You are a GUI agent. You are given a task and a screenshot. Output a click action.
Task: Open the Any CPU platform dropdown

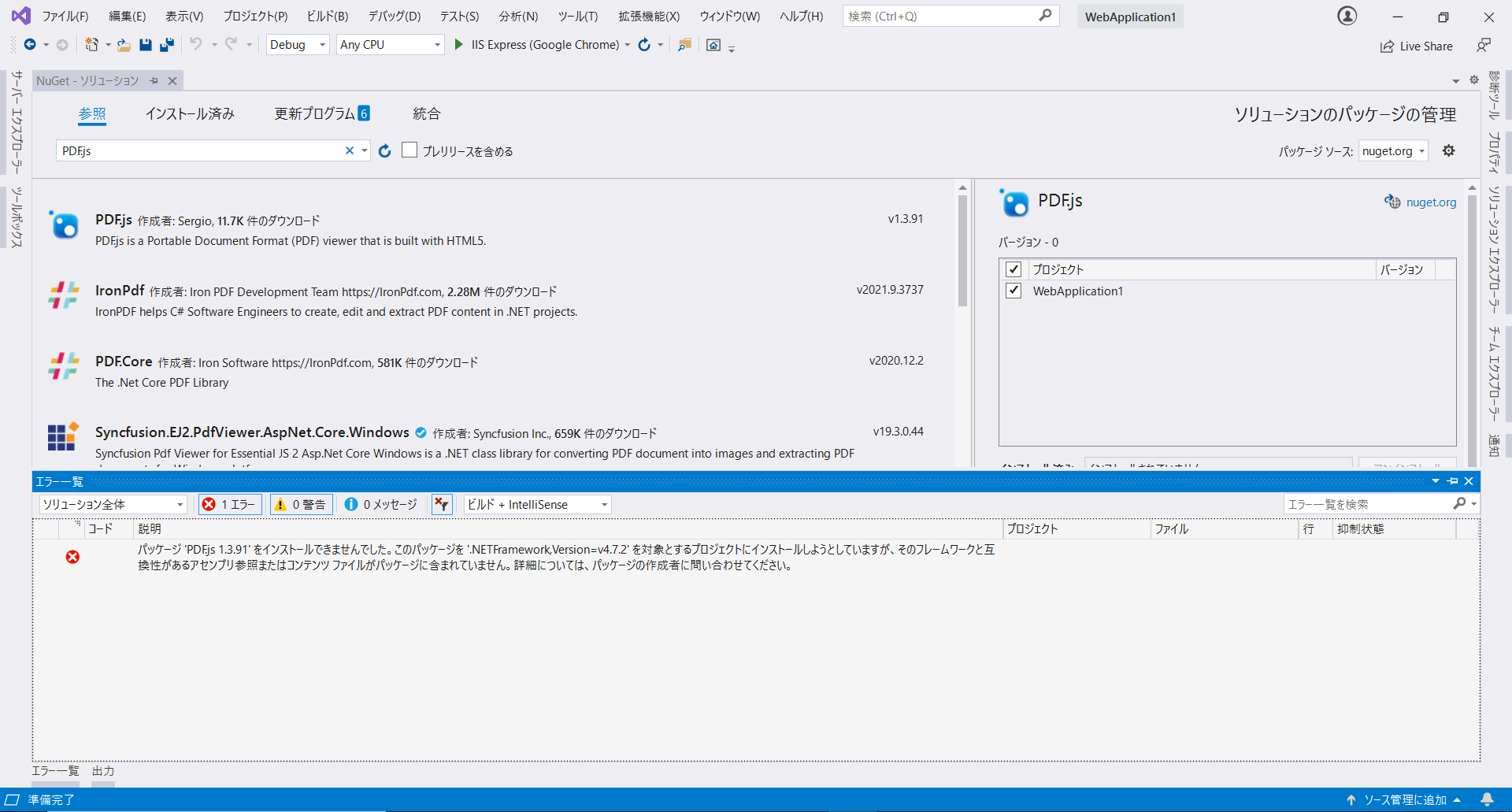(438, 45)
